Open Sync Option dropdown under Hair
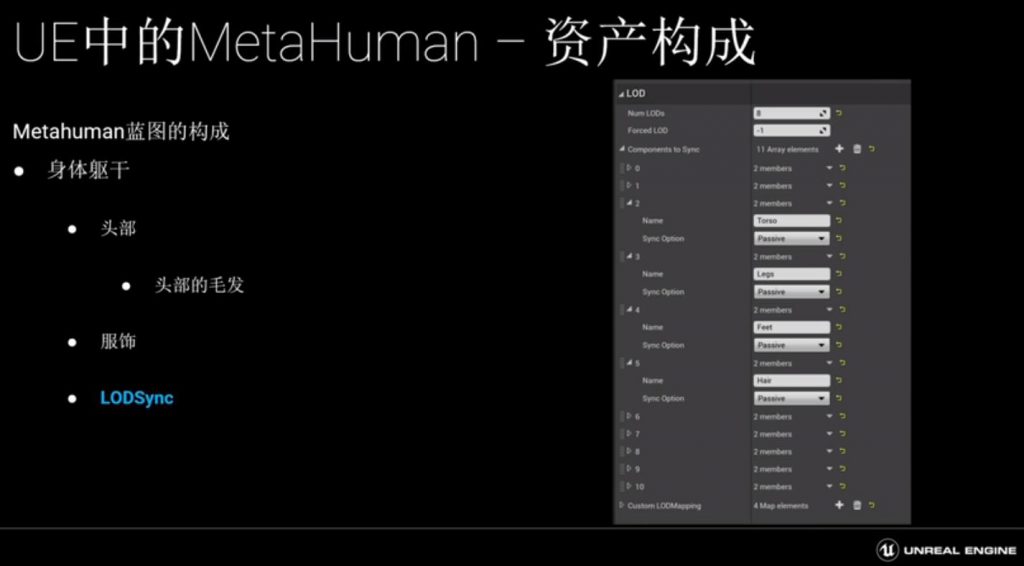 tap(792, 398)
